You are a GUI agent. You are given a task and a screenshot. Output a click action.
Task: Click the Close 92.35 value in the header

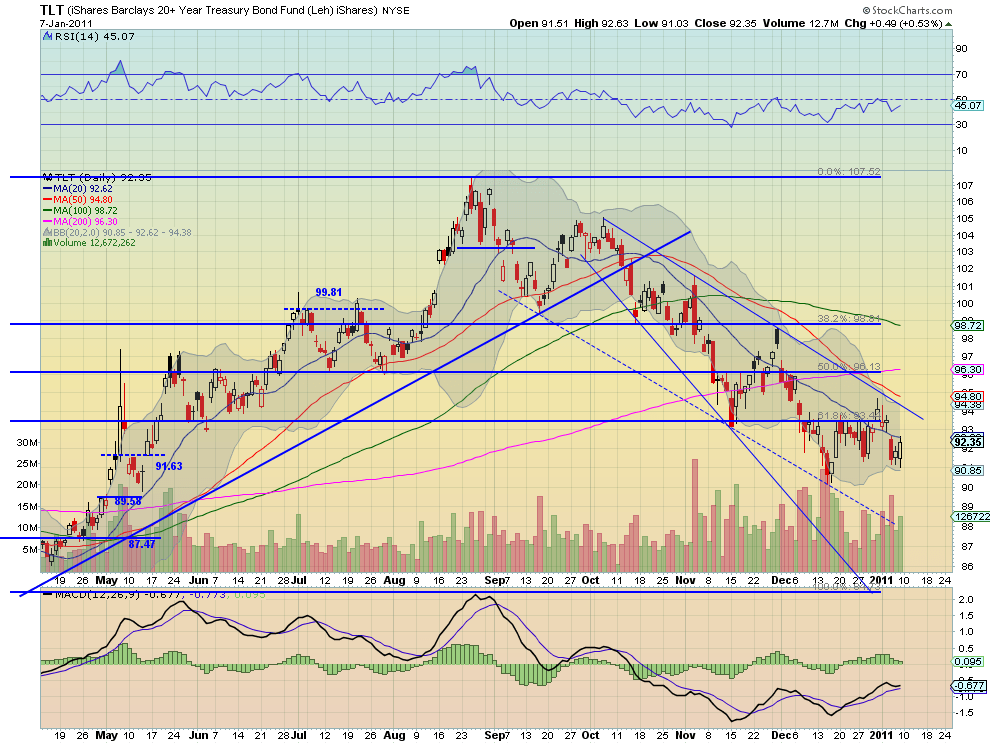coord(725,23)
